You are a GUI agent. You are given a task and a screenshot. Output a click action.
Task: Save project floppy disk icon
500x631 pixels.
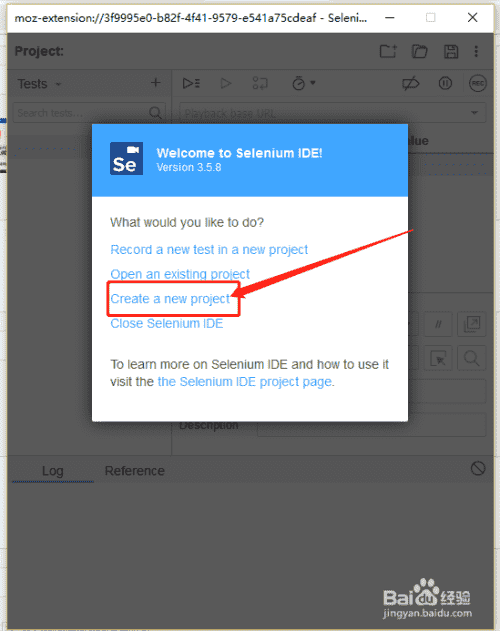click(451, 52)
